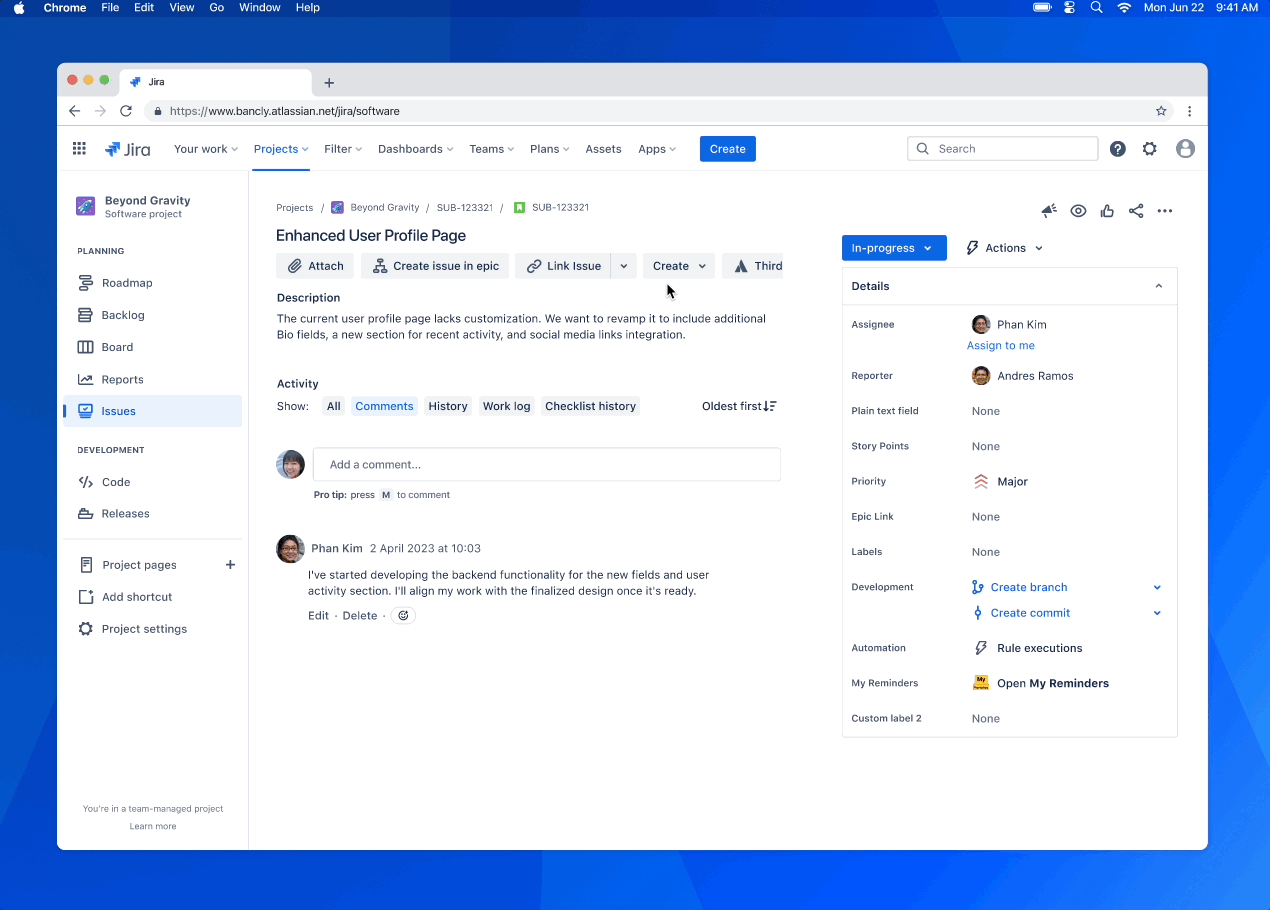This screenshot has height=910, width=1270.
Task: Open the Chrome menu in the macOS menu bar
Action: tap(65, 7)
